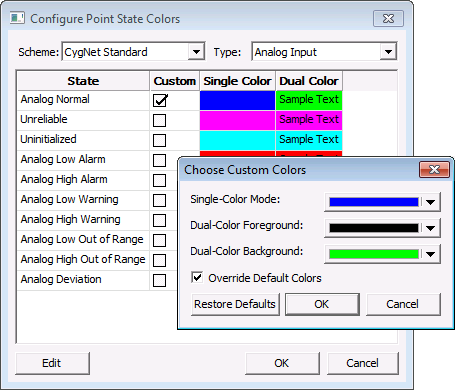Click the Custom column header
The width and height of the screenshot is (455, 390).
[x=175, y=81]
